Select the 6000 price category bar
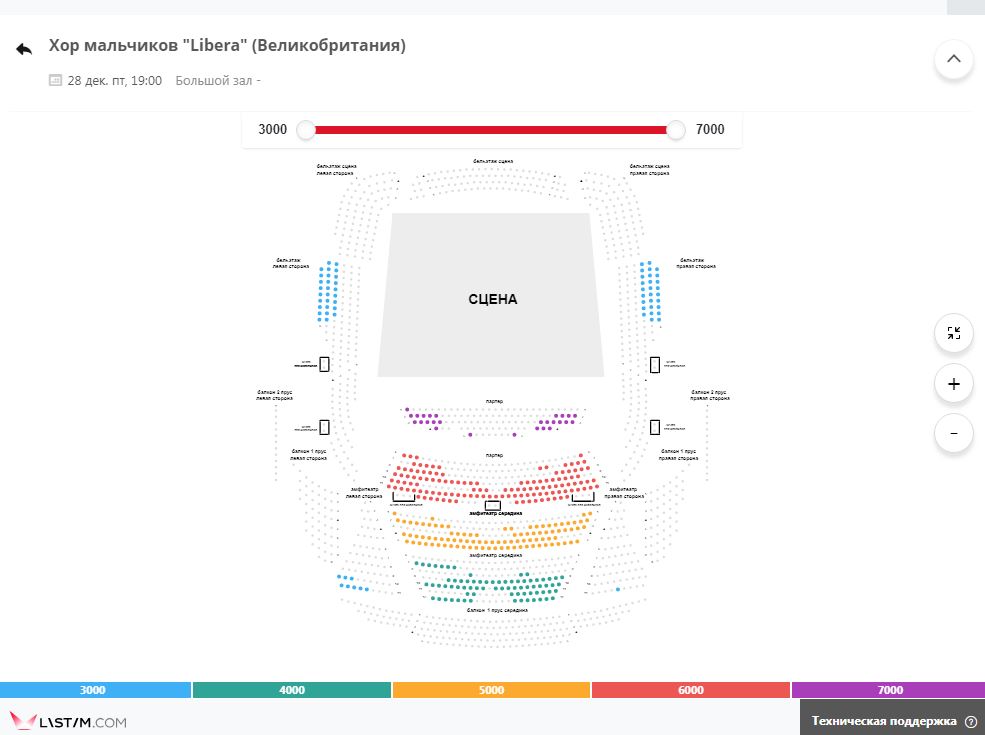This screenshot has width=985, height=735. [x=690, y=690]
